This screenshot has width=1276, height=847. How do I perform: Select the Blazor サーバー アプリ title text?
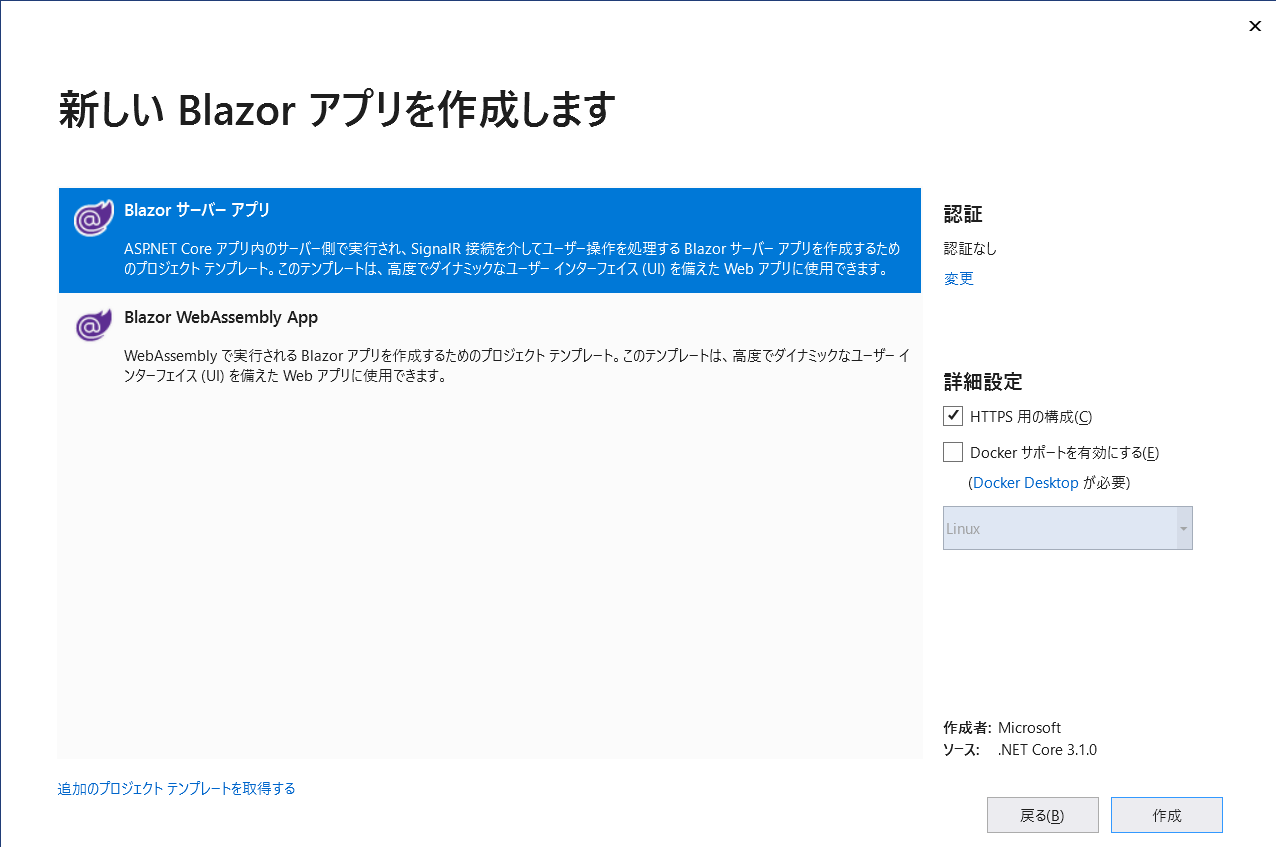197,211
